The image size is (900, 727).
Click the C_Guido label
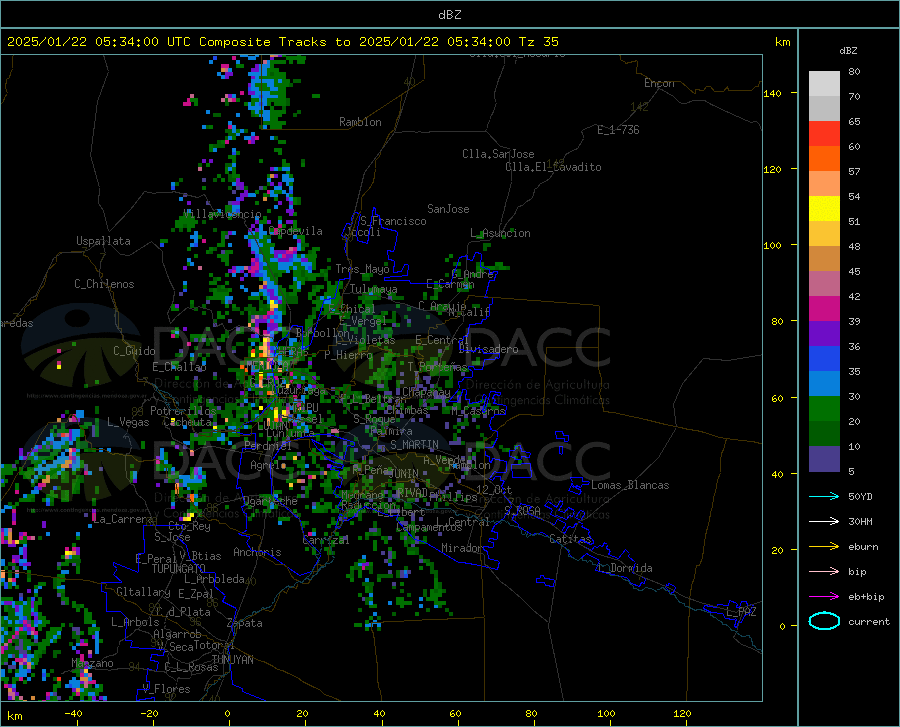tap(134, 351)
